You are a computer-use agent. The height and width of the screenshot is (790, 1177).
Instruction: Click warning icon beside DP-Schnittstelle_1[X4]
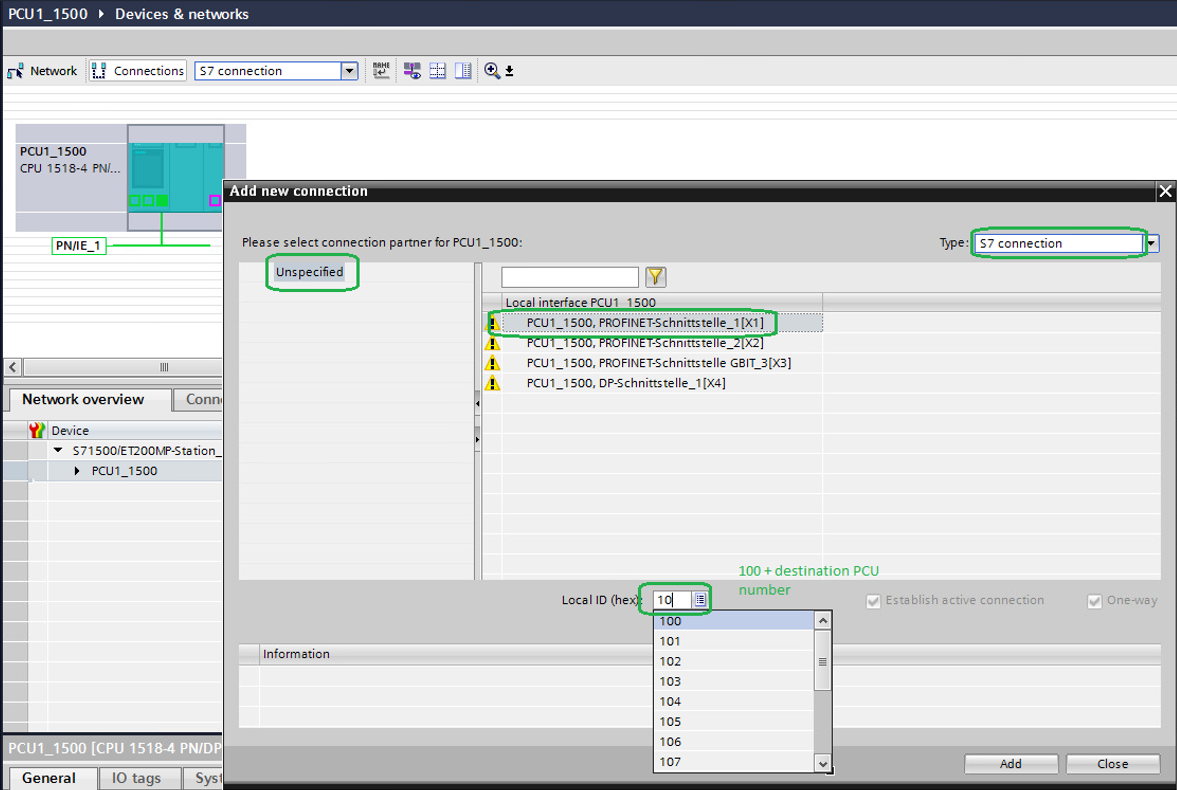(492, 383)
